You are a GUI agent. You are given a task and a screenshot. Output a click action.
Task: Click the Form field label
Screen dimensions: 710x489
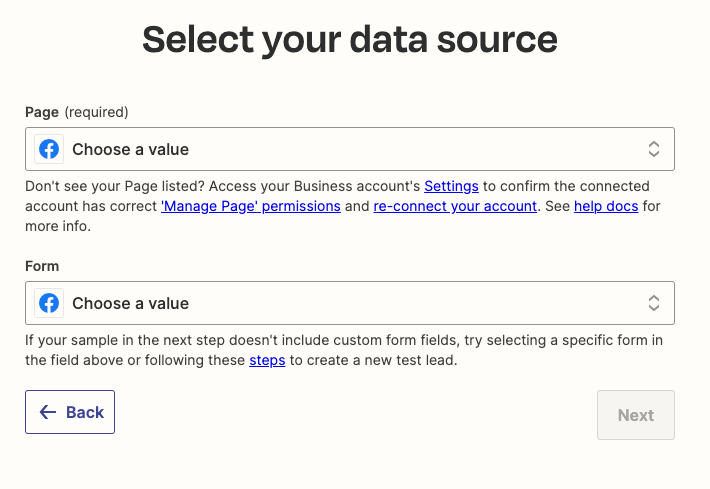(42, 266)
